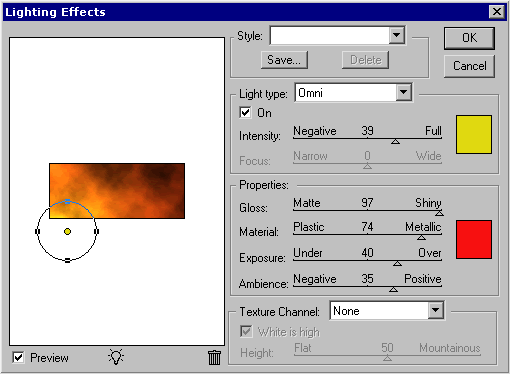
Task: Click the bottom handle of light circle
Action: (x=67, y=261)
